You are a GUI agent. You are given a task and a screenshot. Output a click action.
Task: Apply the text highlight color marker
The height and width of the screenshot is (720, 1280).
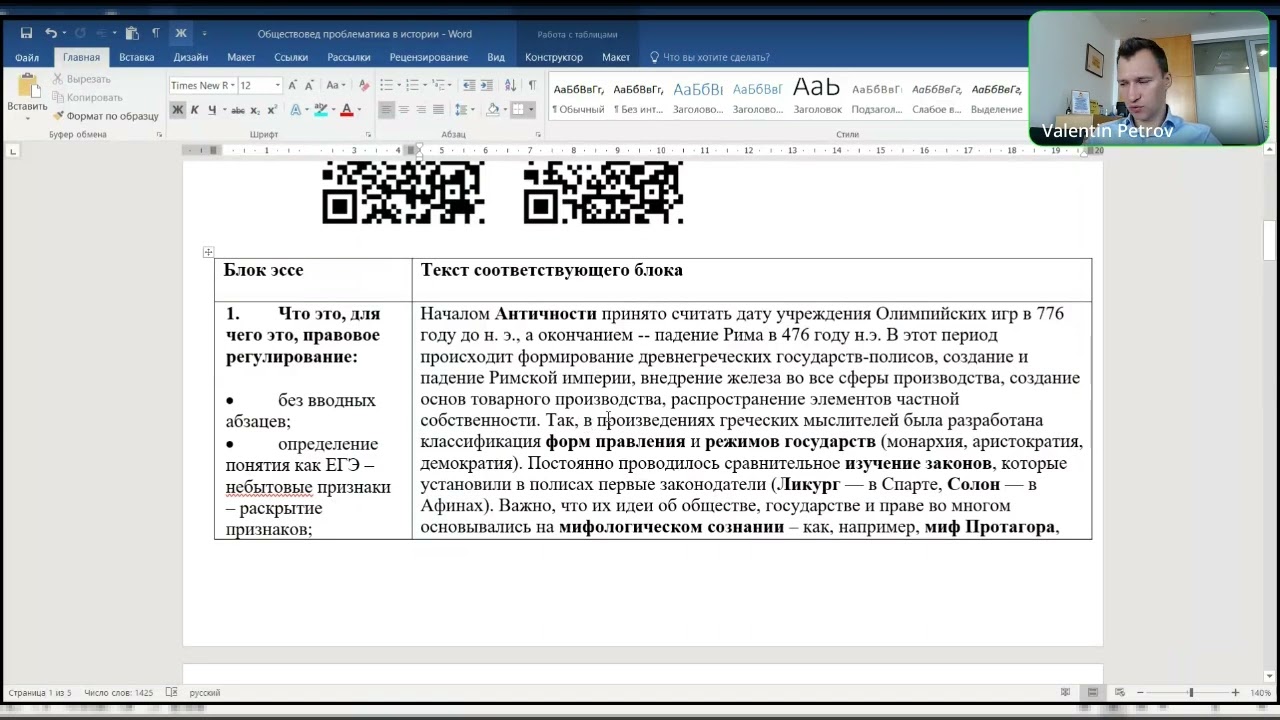(x=320, y=110)
